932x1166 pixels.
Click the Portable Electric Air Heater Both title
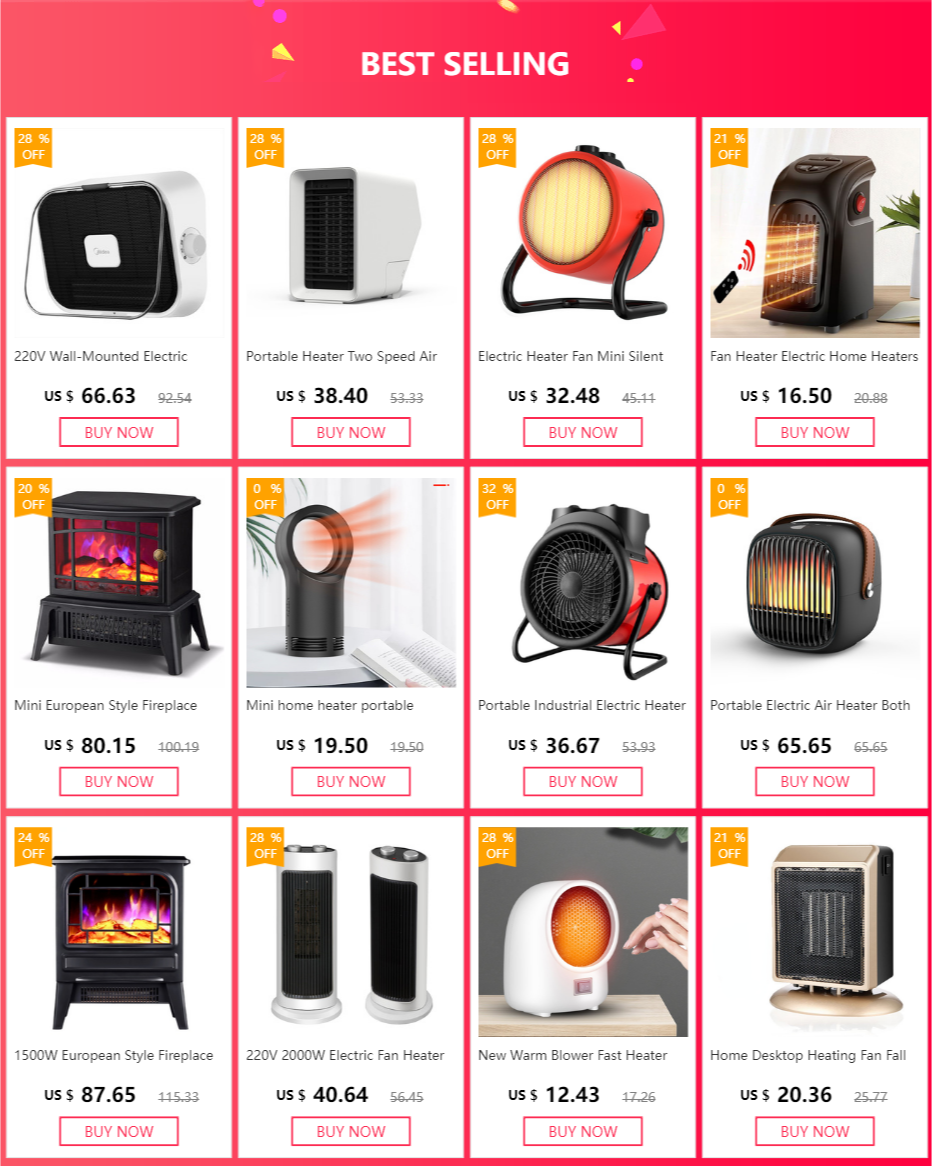[810, 706]
